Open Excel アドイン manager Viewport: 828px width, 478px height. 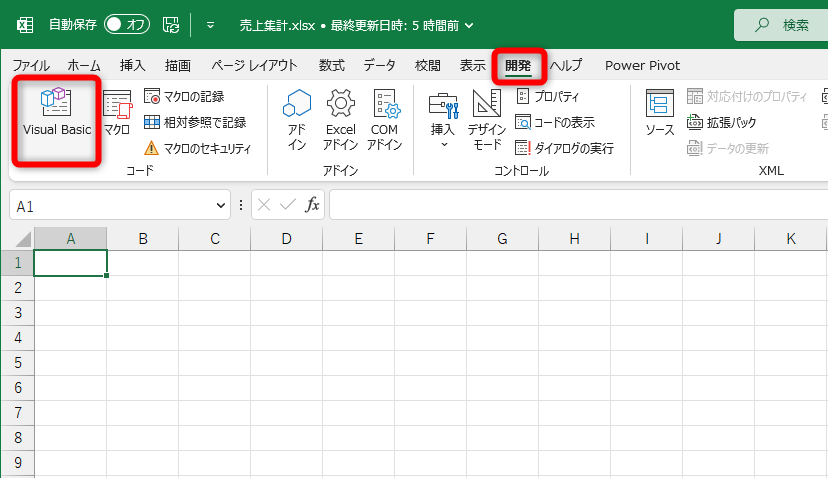point(341,120)
